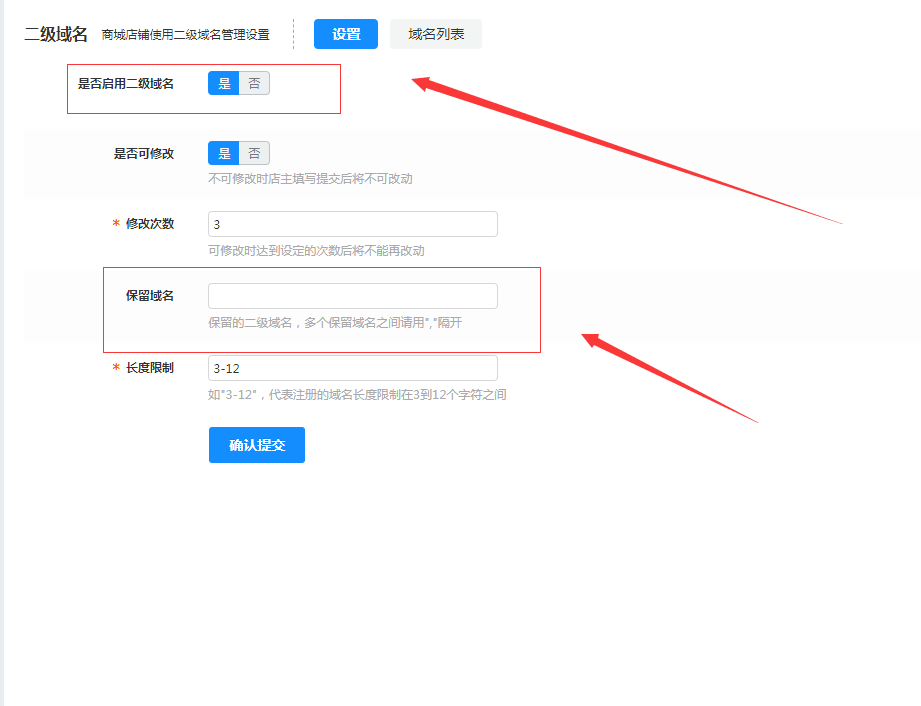Click the 是否可修改 field label
Screen dimensions: 921x706
(x=144, y=154)
